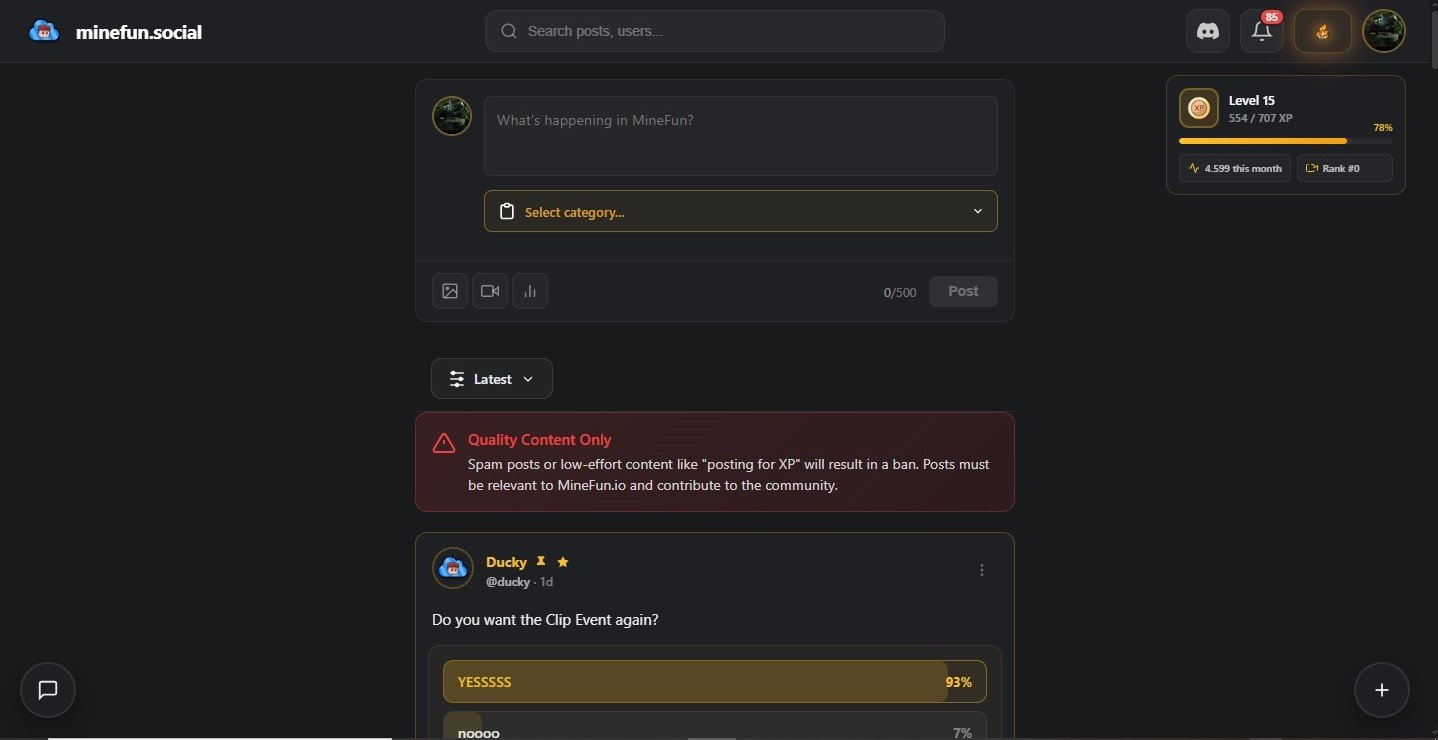
Task: Attach an image to the post
Action: 450,291
